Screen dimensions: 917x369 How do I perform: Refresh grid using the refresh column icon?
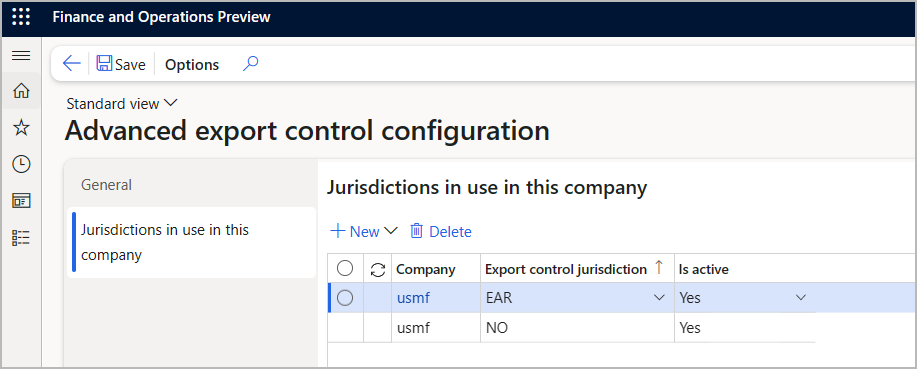click(x=378, y=270)
